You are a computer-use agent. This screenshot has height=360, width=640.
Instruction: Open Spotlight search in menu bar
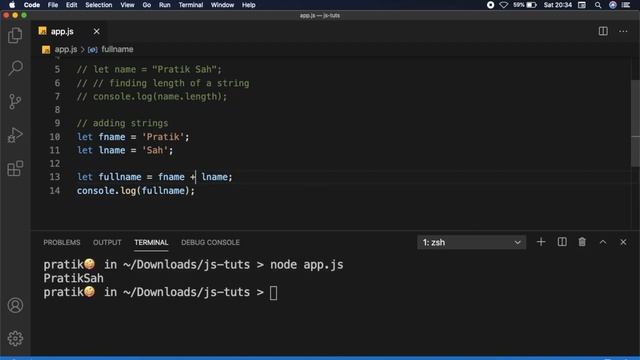[598, 5]
